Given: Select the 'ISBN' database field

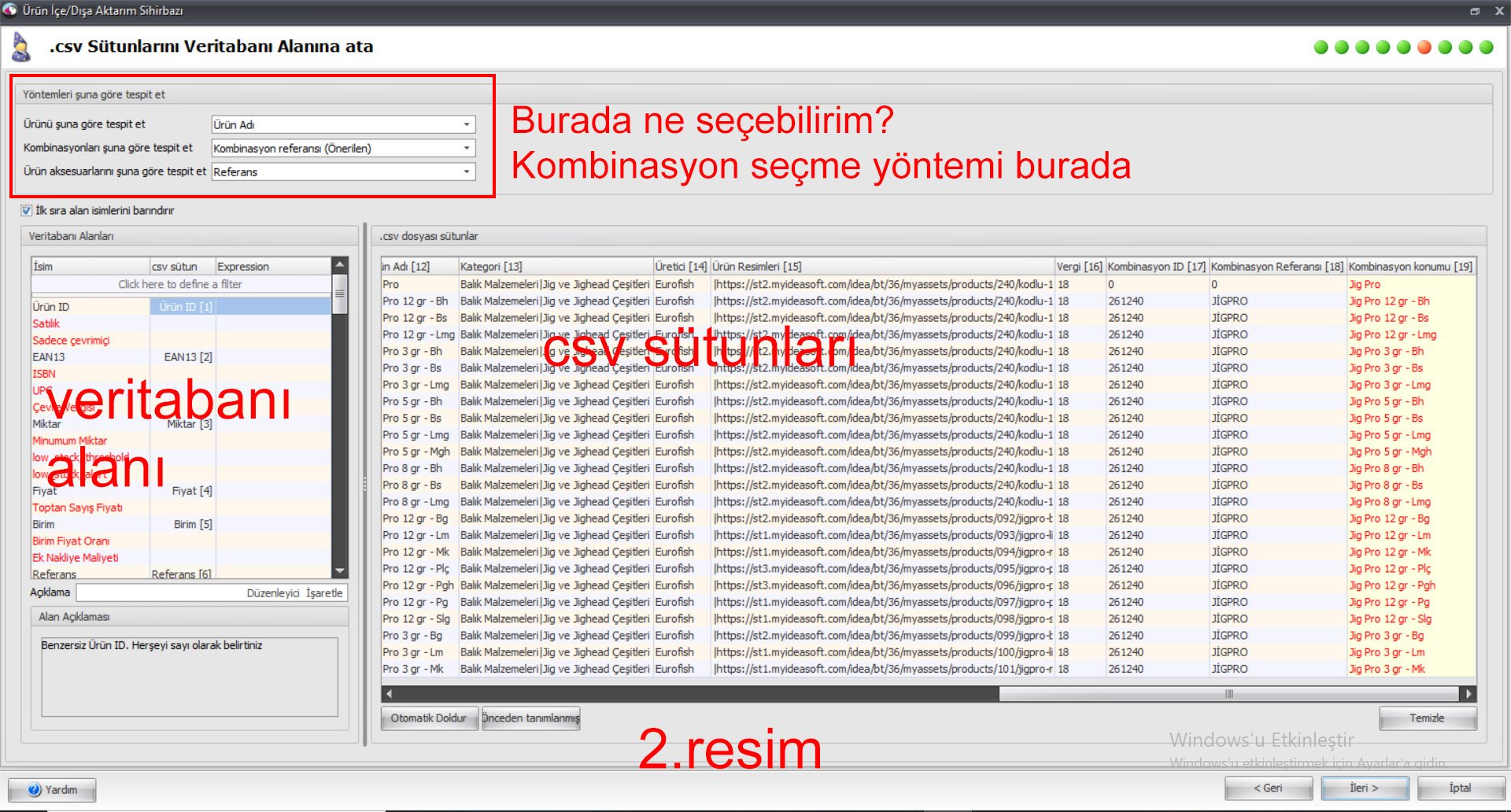Looking at the screenshot, I should pos(44,374).
